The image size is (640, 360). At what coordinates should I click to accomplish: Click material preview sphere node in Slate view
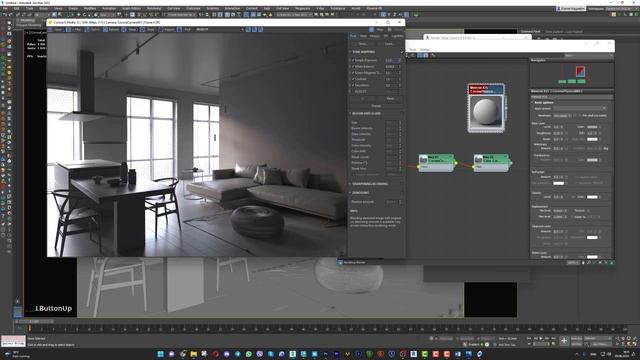pyautogui.click(x=486, y=112)
